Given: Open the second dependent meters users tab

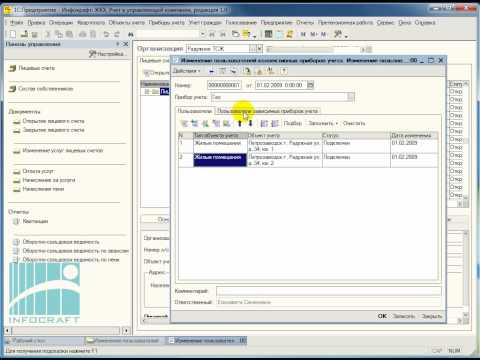Looking at the screenshot, I should click(x=267, y=111).
